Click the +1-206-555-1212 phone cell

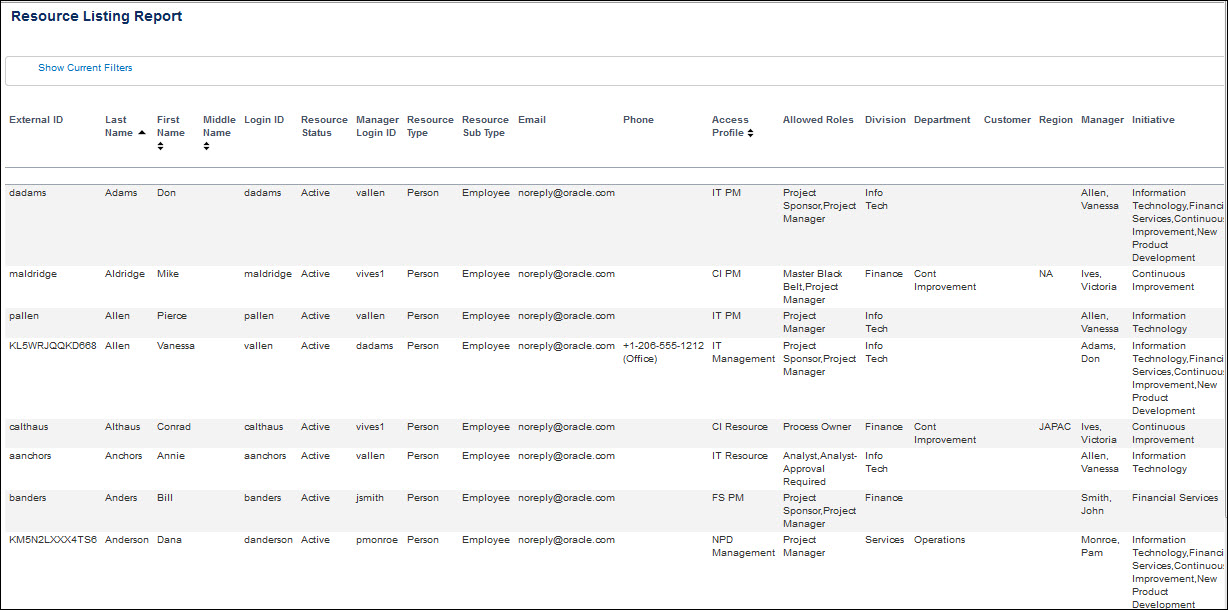tap(664, 352)
